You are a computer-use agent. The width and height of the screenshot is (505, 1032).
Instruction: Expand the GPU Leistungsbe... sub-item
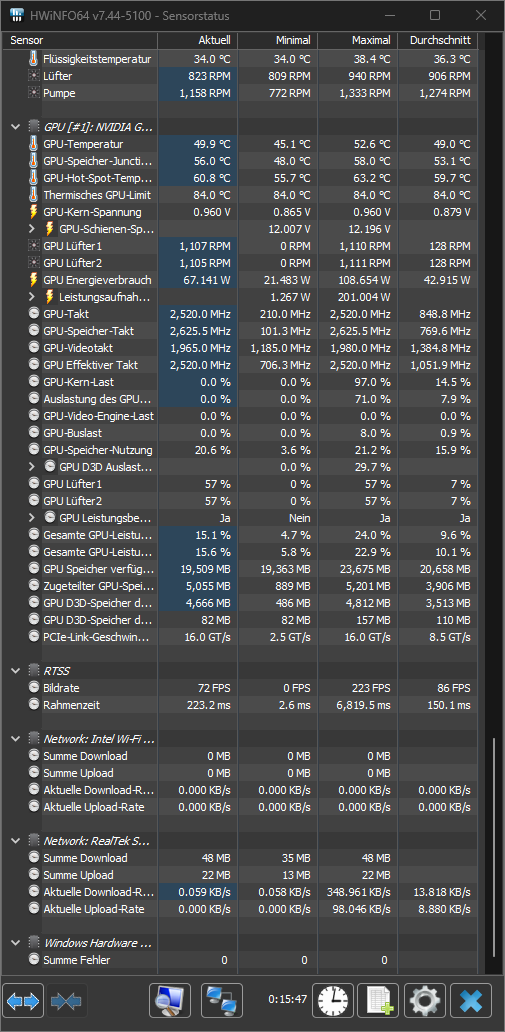(x=33, y=518)
